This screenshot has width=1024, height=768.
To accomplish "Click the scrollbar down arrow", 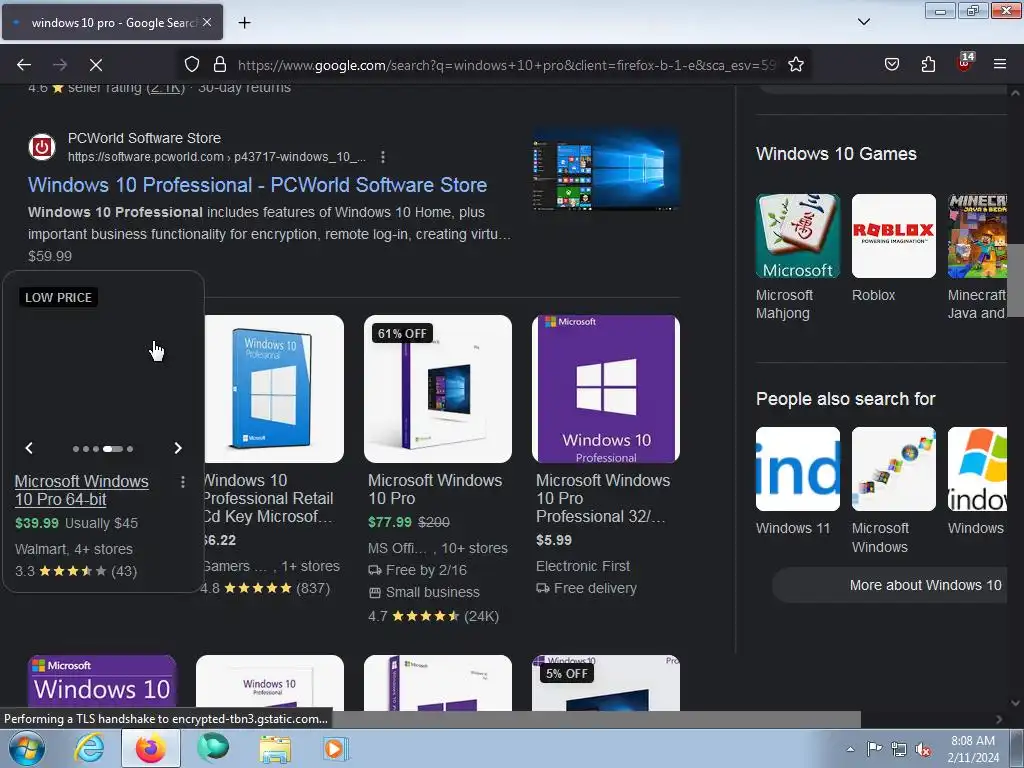I will coord(1016,703).
